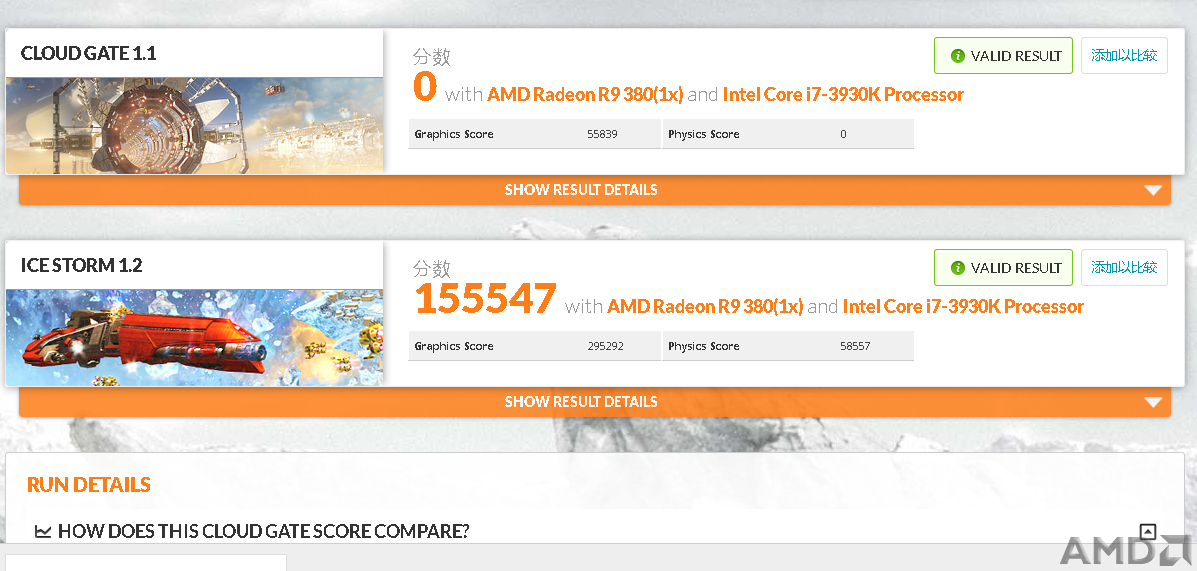Select Cloud Gate Physics Score value 0
This screenshot has width=1197, height=571.
(x=843, y=134)
